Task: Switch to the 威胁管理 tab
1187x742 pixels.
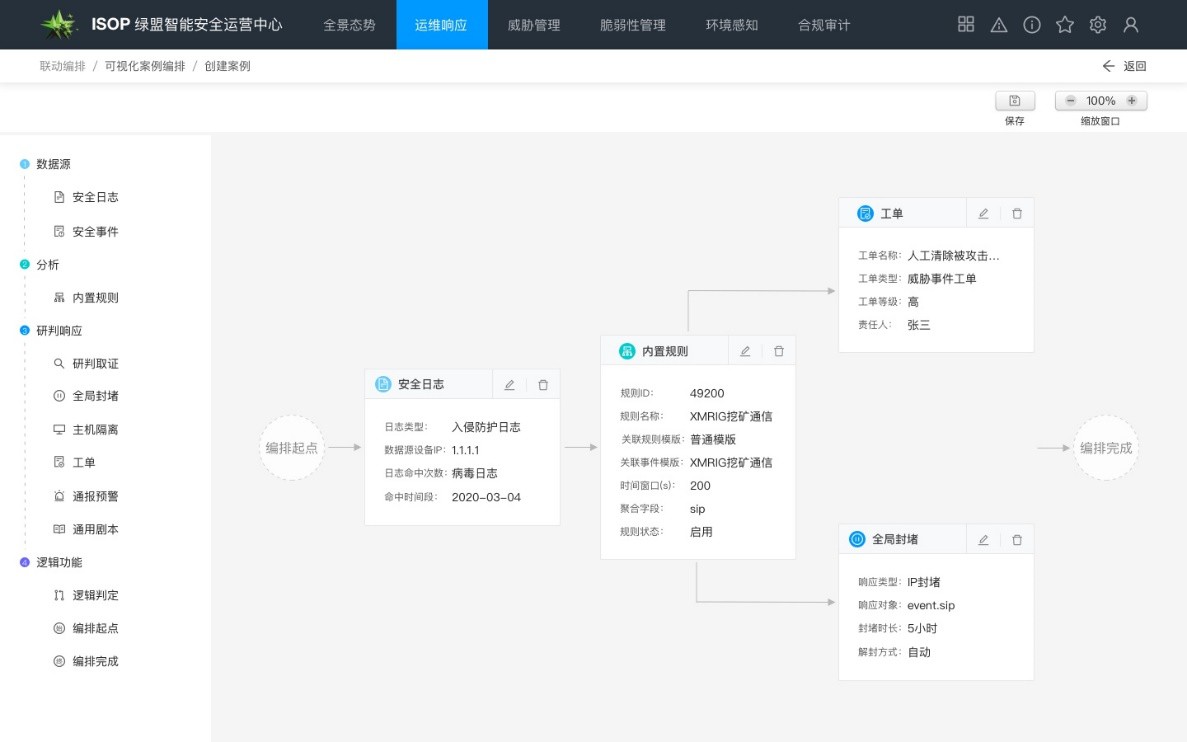Action: (534, 25)
